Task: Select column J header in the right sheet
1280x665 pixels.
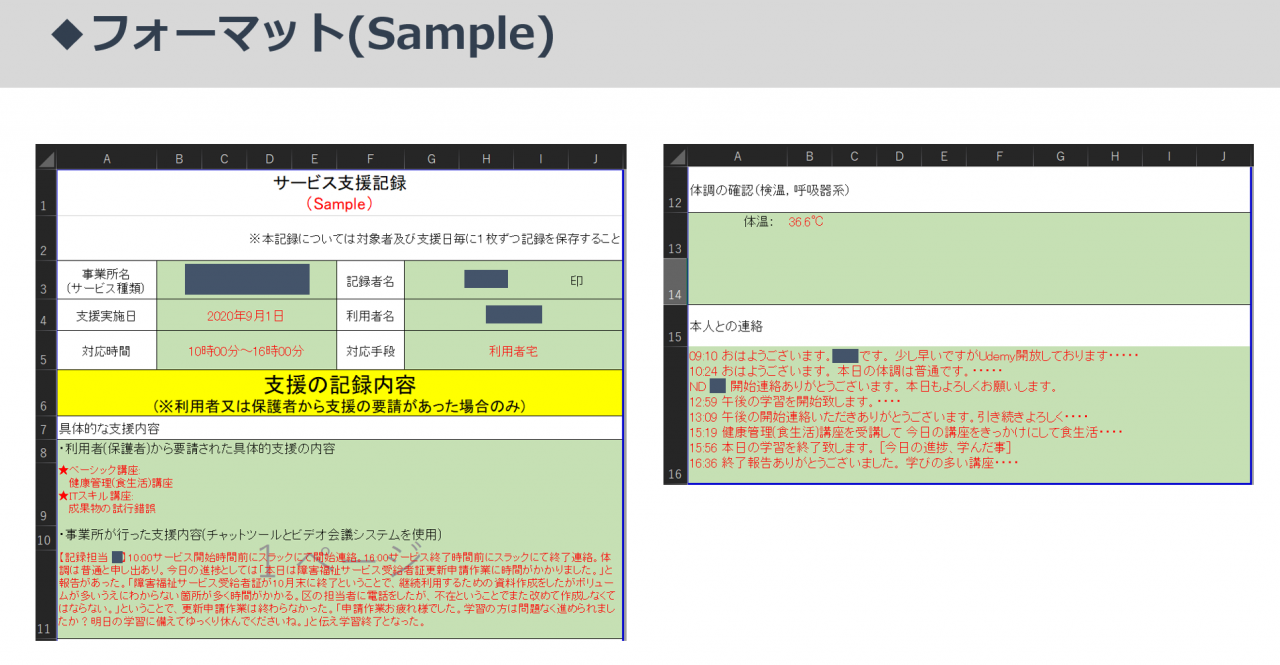Action: 1225,156
